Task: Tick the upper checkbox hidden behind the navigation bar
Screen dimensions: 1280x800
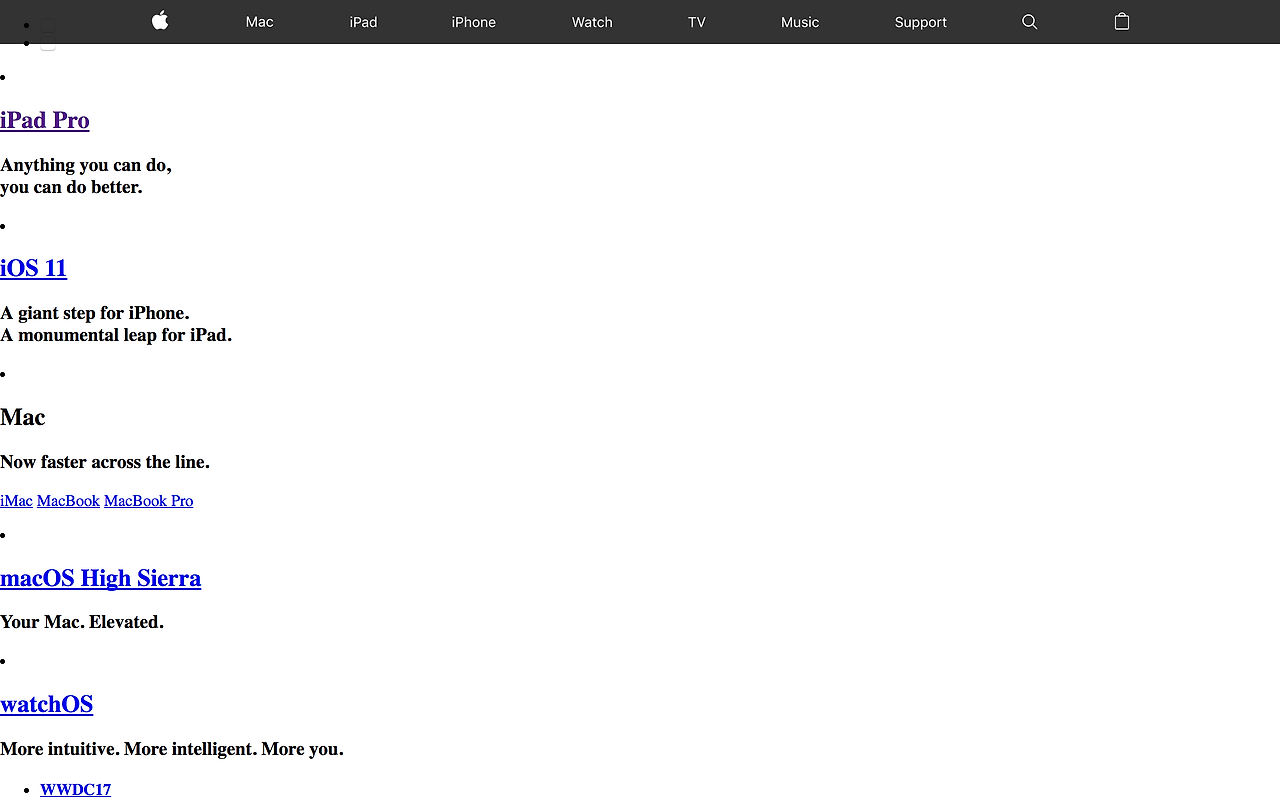Action: pos(48,26)
